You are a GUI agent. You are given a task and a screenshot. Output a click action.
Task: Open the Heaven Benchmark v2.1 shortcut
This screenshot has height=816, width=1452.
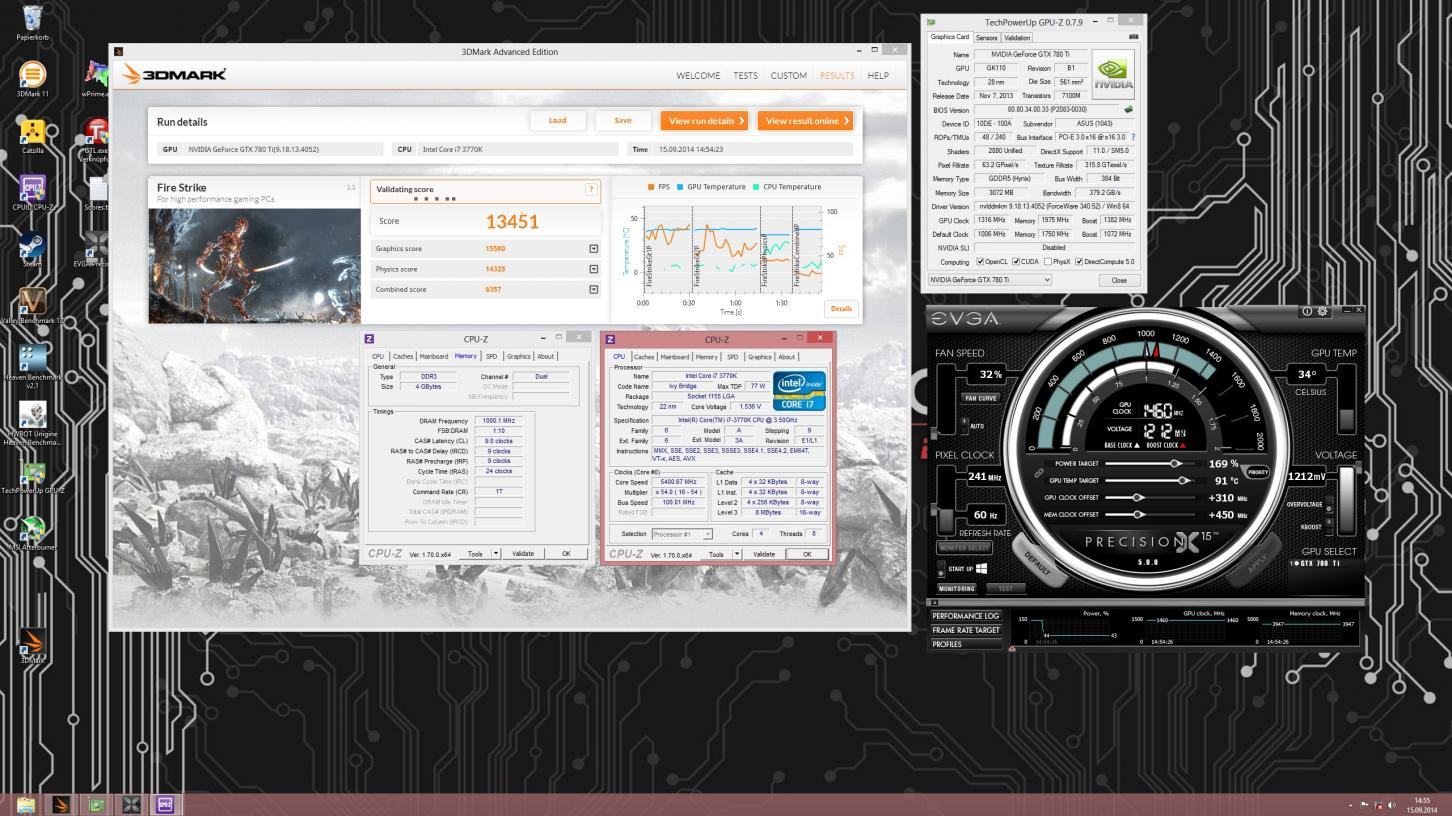point(32,367)
